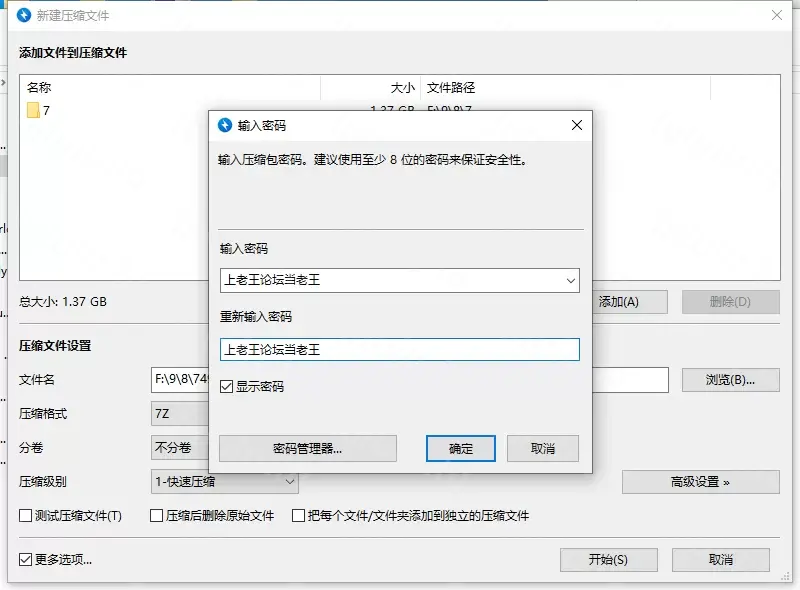Viewport: 800px width, 590px height.
Task: Close the 输入密码 dialog
Action: 577,125
